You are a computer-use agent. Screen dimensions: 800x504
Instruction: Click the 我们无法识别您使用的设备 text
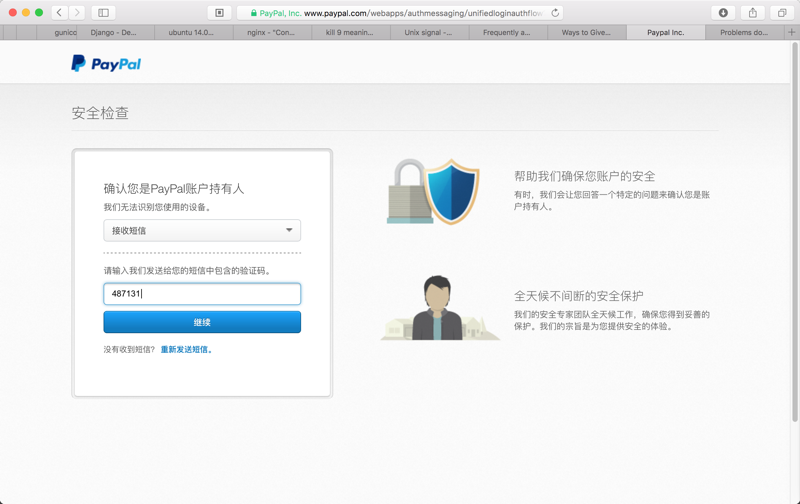[x=157, y=207]
